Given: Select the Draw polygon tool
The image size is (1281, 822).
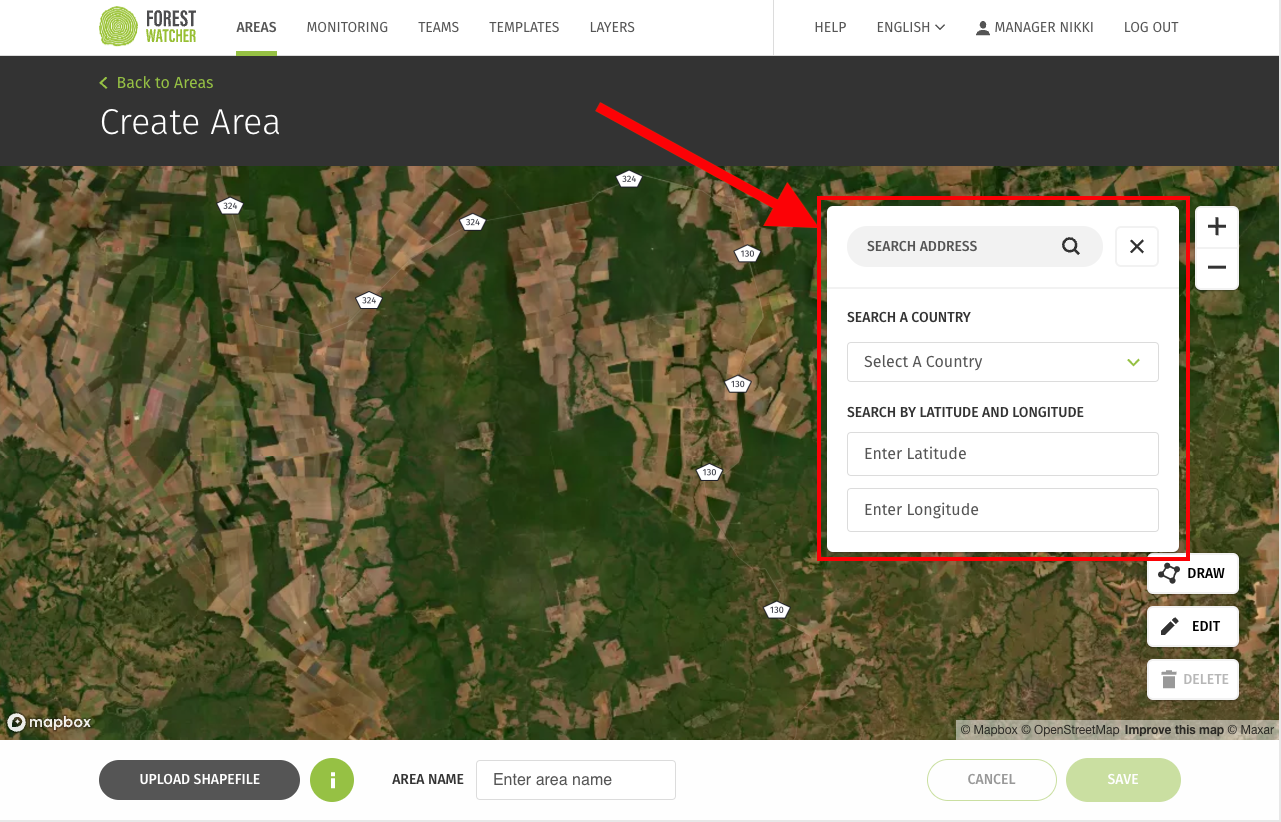Looking at the screenshot, I should click(x=1192, y=574).
